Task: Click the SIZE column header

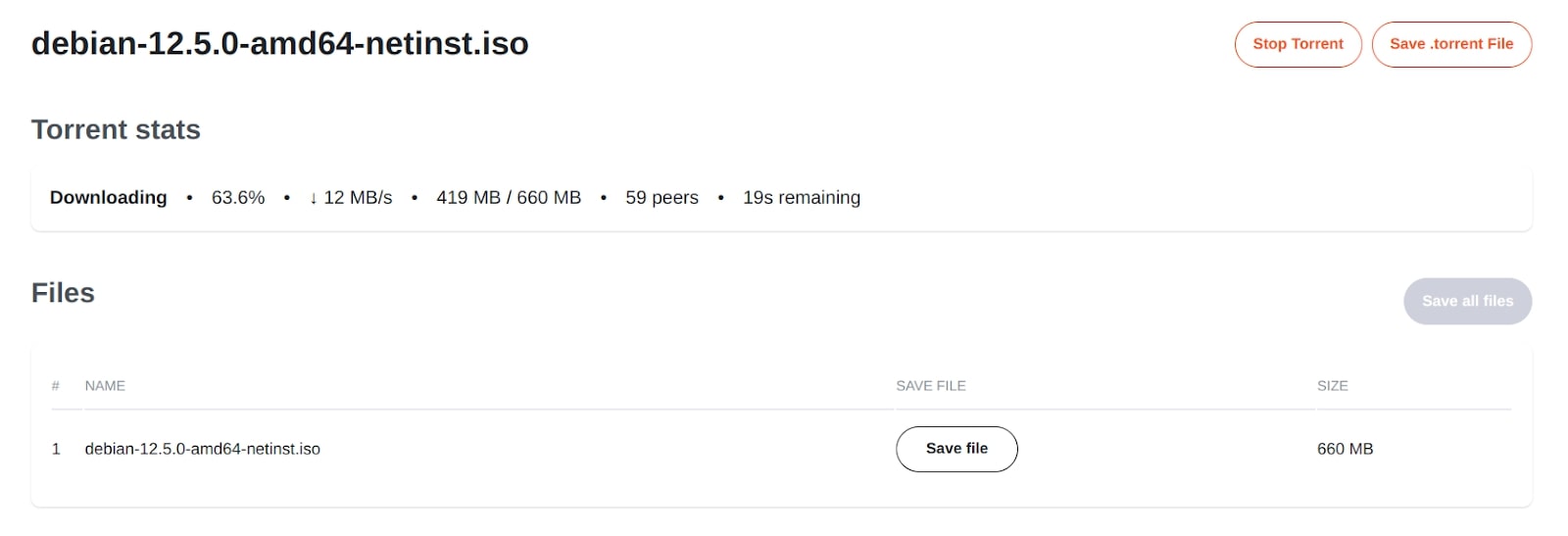Action: (x=1332, y=386)
